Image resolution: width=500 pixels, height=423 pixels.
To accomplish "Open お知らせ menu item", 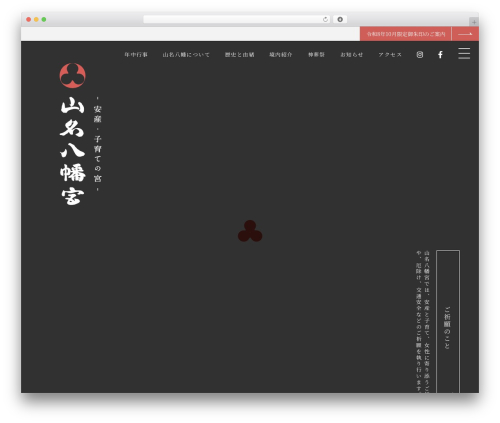I will click(351, 55).
